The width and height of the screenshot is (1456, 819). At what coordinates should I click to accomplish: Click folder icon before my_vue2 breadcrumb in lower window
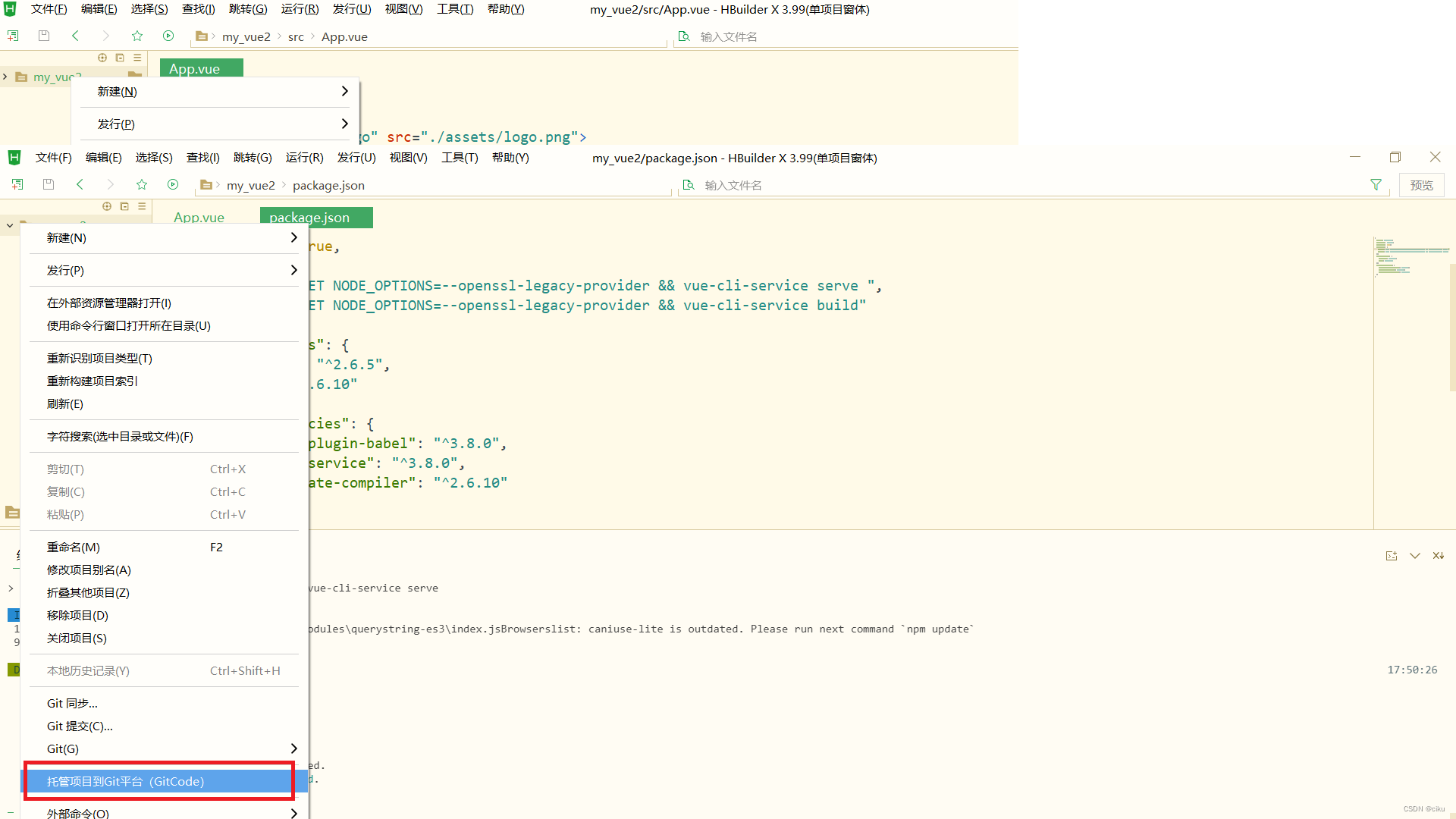[x=206, y=184]
